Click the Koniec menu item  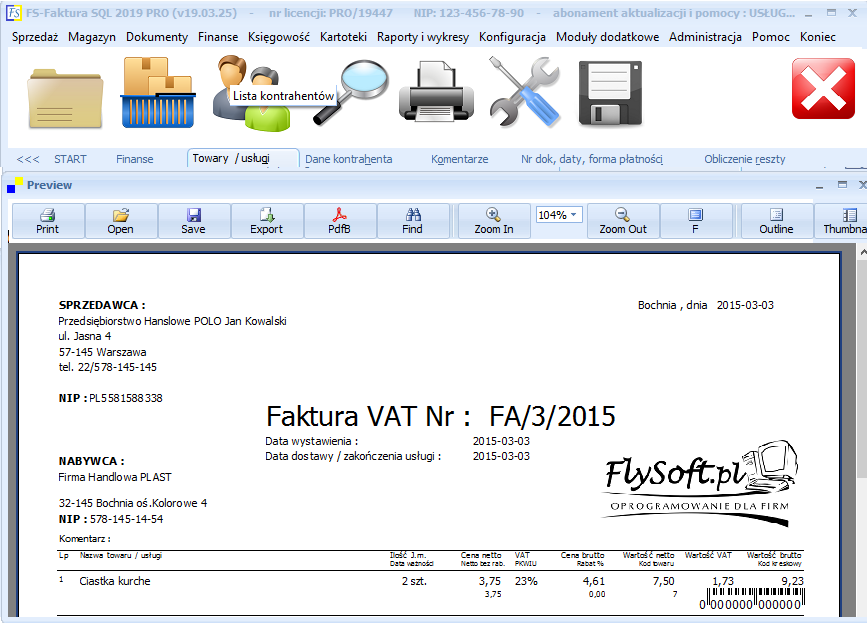(x=818, y=37)
